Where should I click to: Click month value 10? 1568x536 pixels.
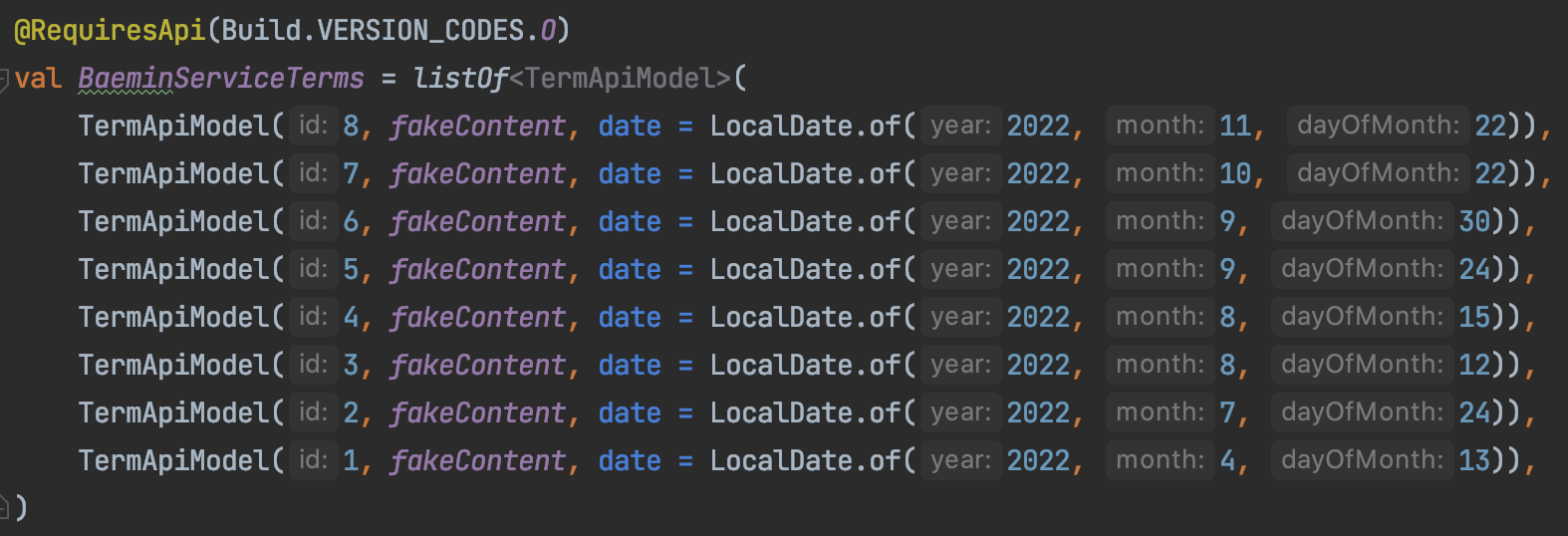click(1235, 174)
